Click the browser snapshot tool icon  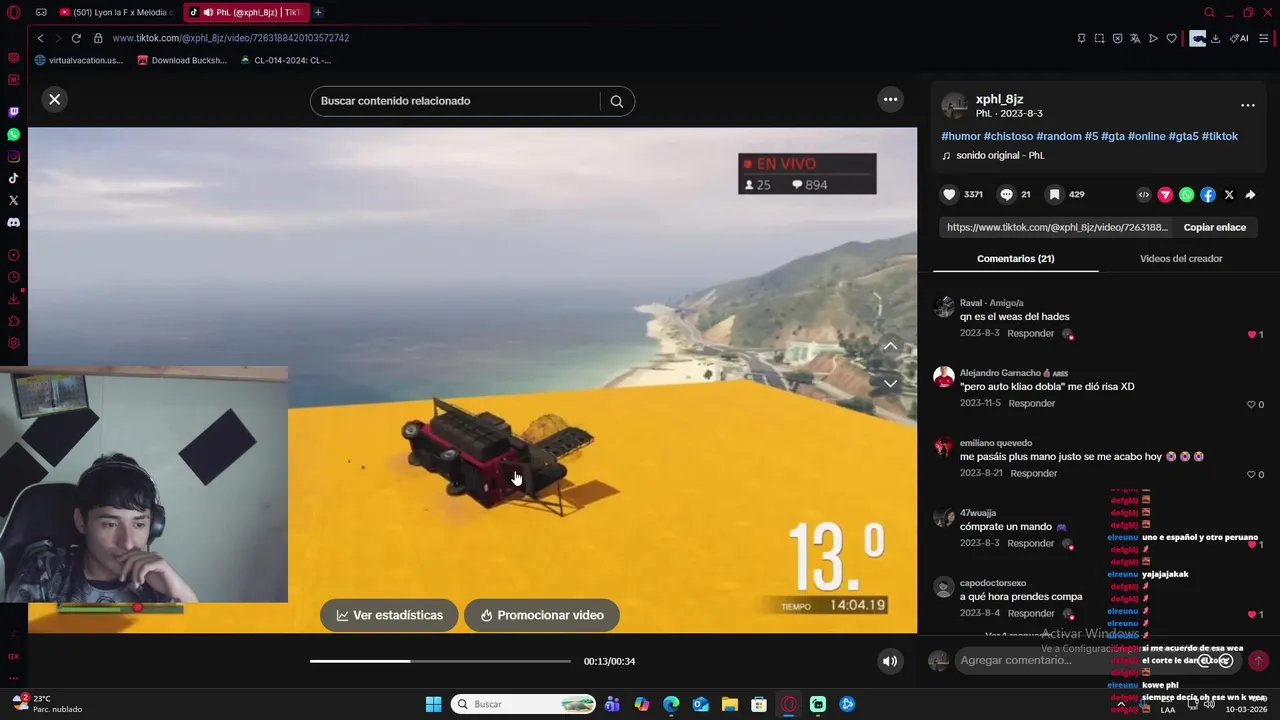[1099, 38]
